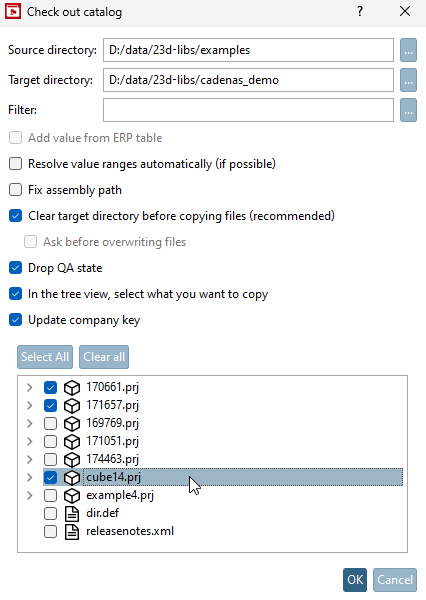Click the Select All button

[x=45, y=357]
